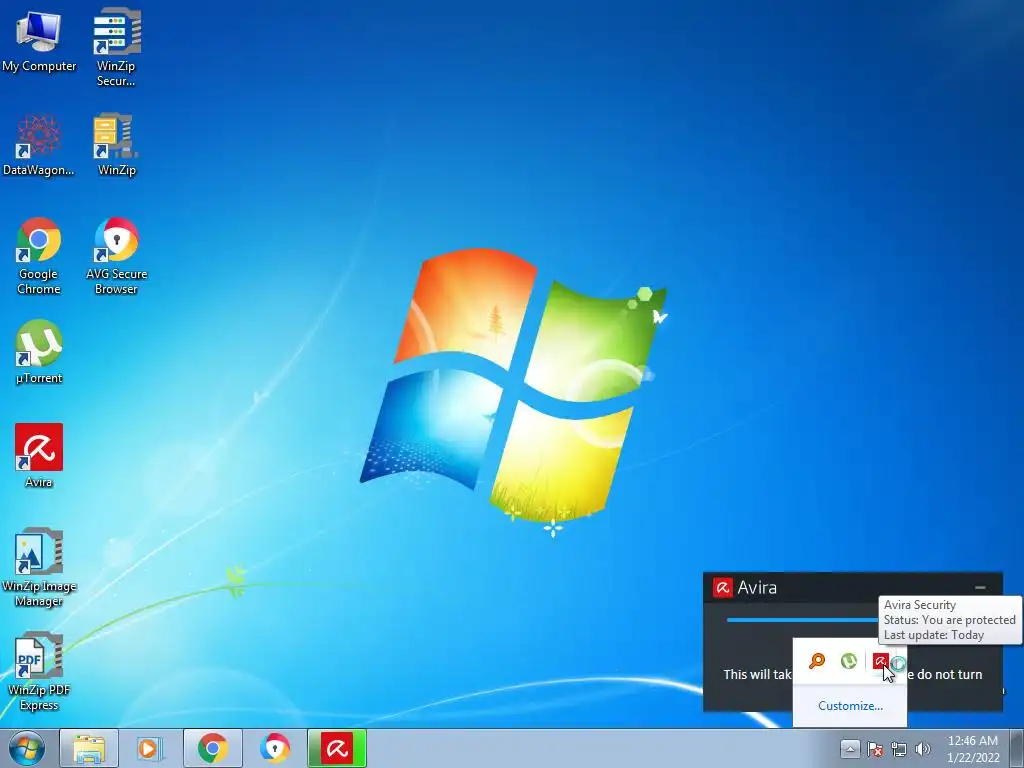
Task: Select AVG Secure Browser desktop shortcut
Action: pyautogui.click(x=116, y=255)
